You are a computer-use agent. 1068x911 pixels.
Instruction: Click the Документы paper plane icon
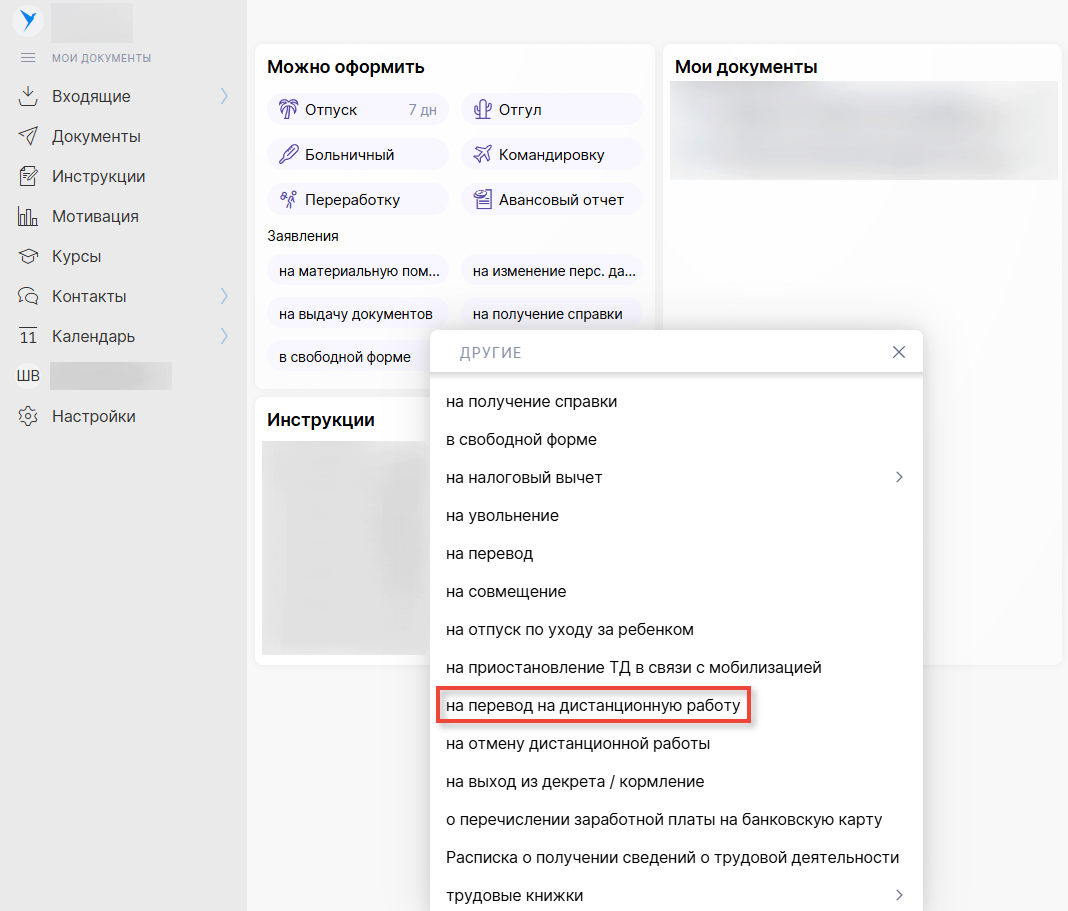(28, 136)
